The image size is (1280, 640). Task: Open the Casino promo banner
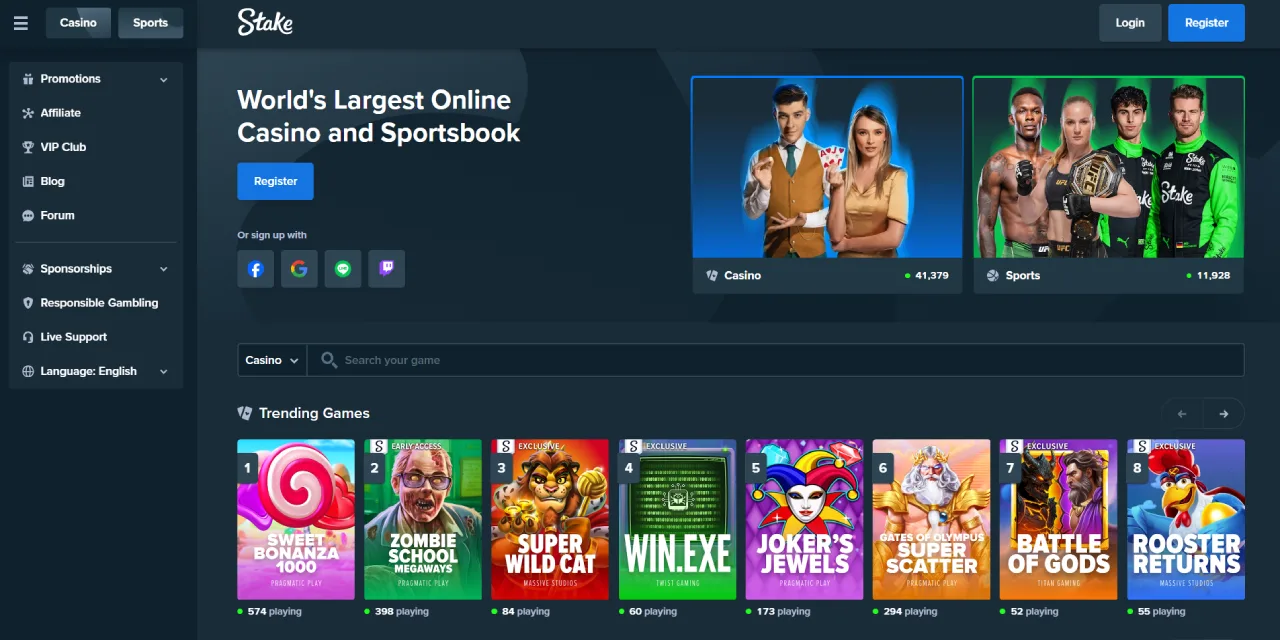click(x=827, y=185)
